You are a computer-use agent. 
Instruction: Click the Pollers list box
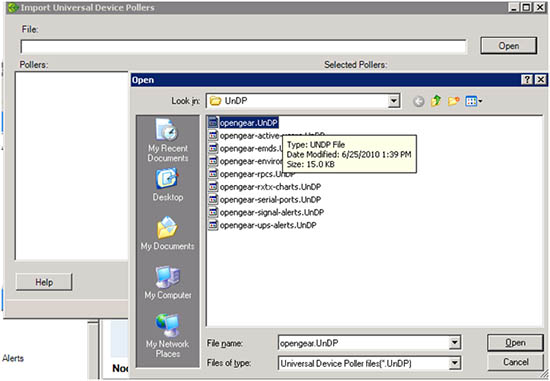72,166
